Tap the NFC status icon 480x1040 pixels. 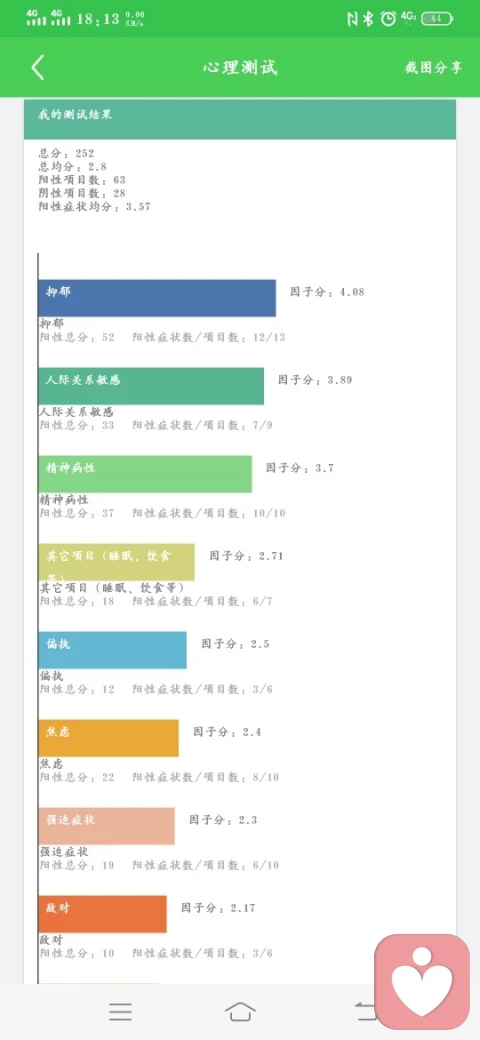point(352,19)
